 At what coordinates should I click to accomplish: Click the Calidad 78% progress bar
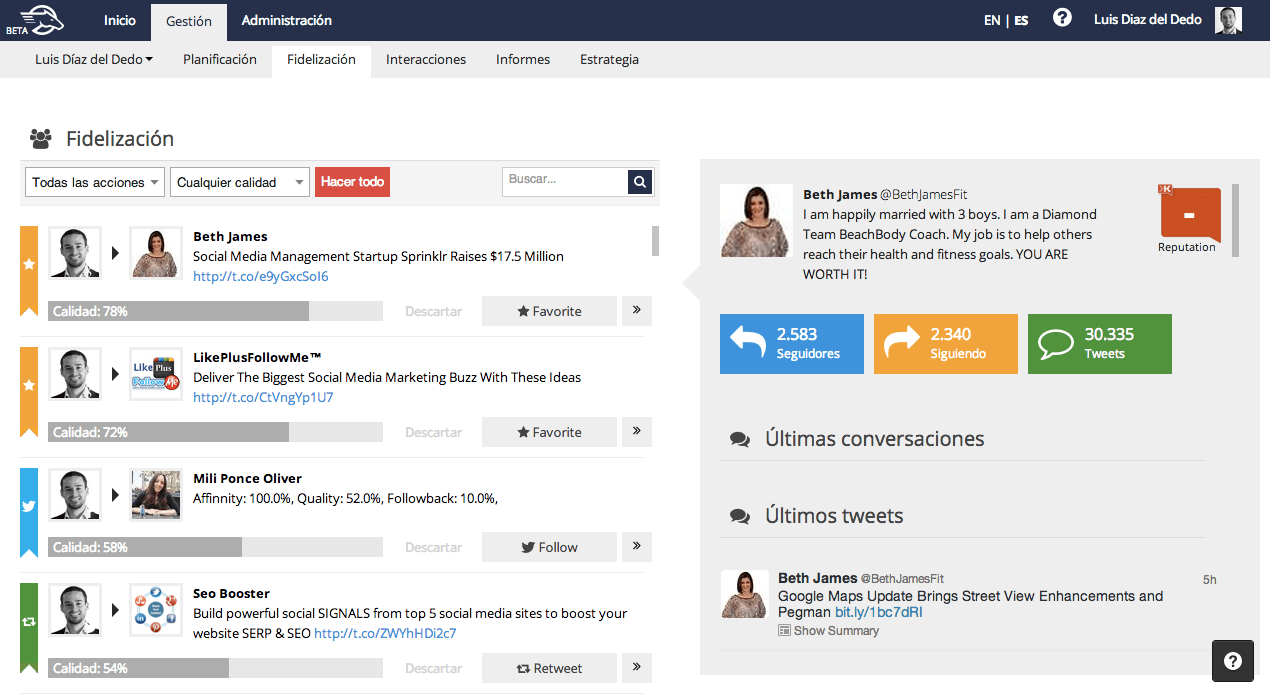coord(216,311)
